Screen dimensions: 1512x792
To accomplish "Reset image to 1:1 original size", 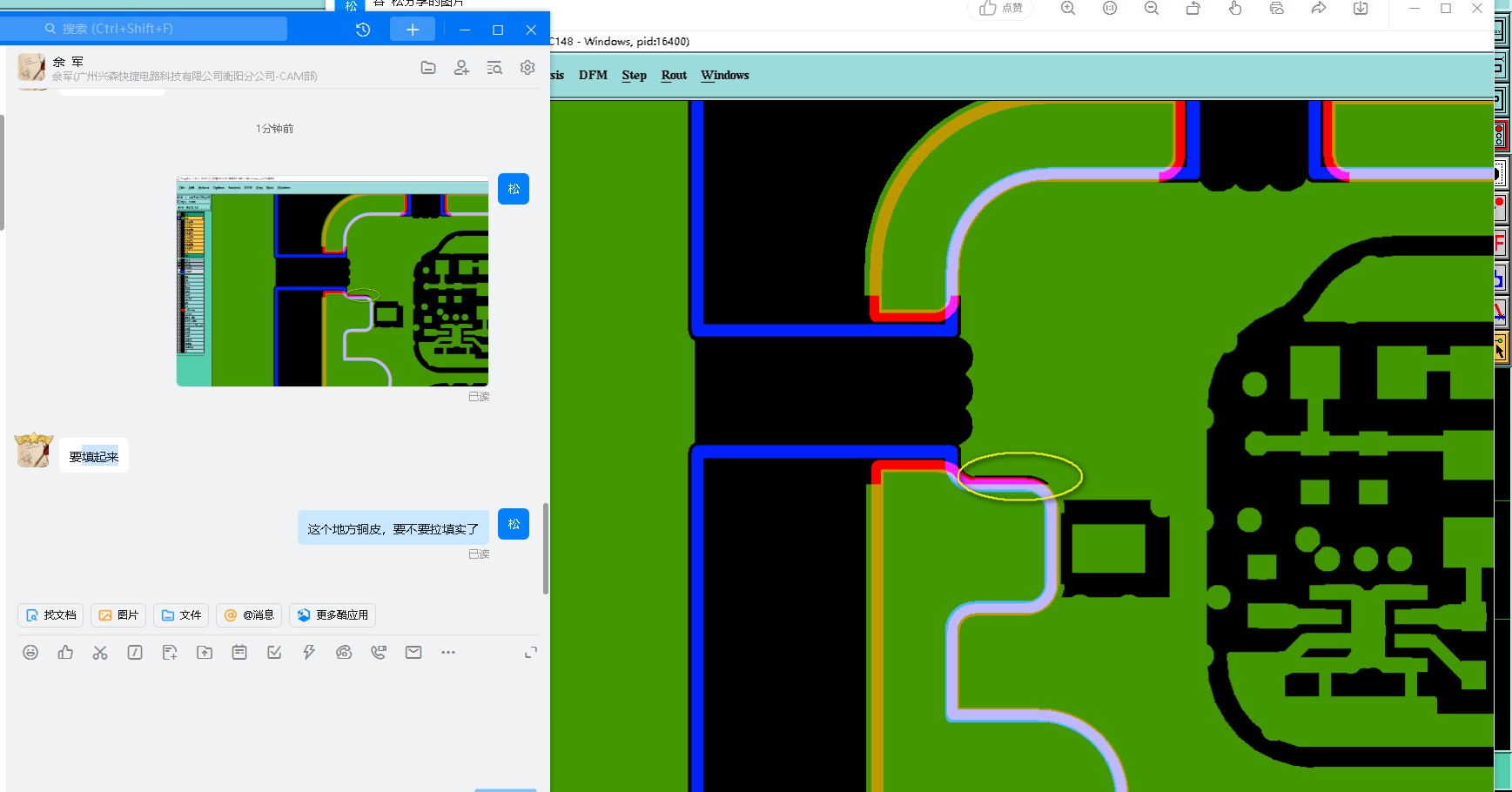I will (x=1110, y=9).
